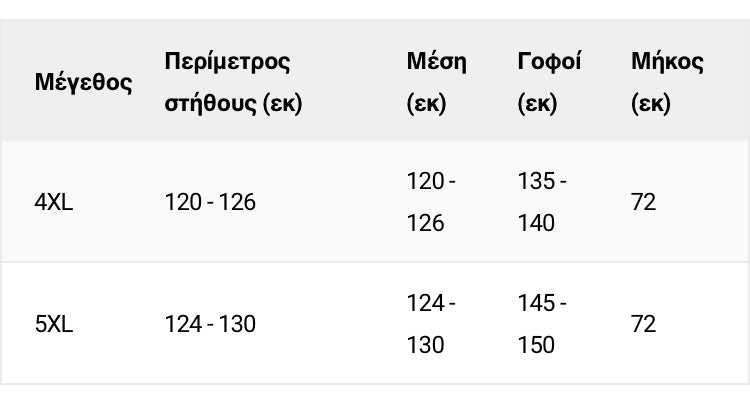Screen dimensions: 750x420
Task: Click the Μήκος (εκ) column header
Action: tap(667, 82)
